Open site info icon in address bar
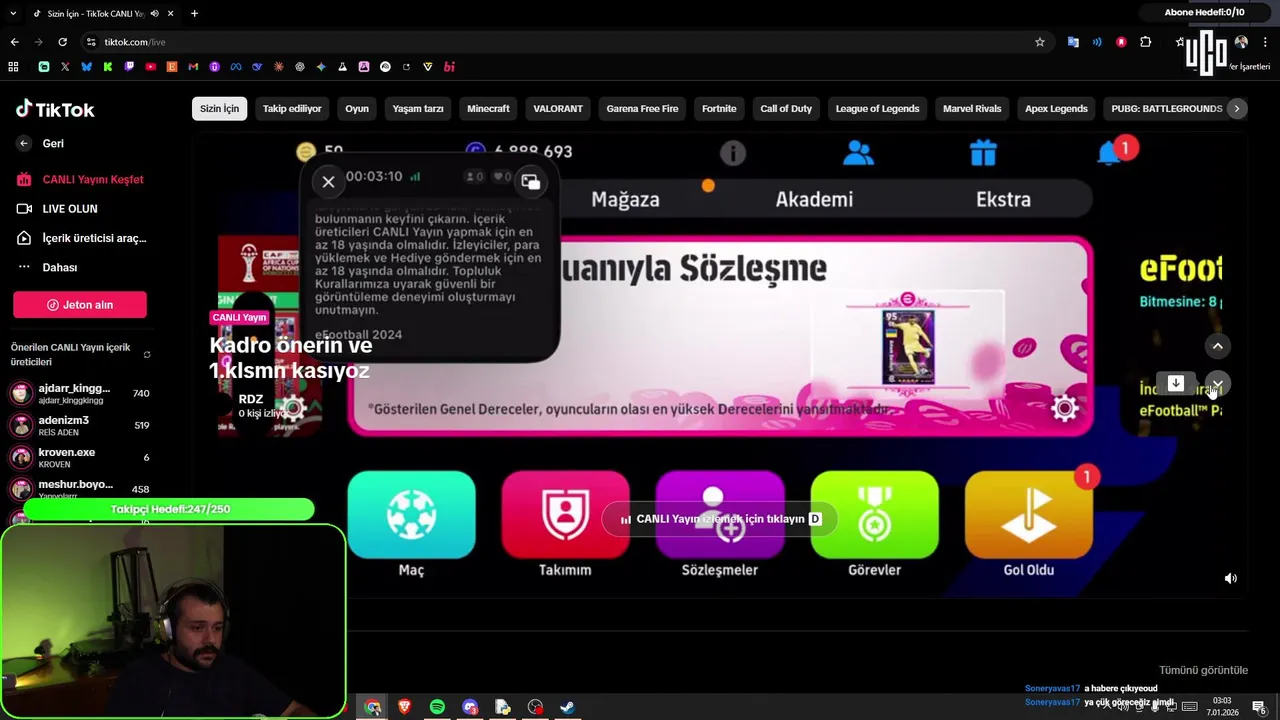Viewport: 1280px width, 720px height. 91,42
